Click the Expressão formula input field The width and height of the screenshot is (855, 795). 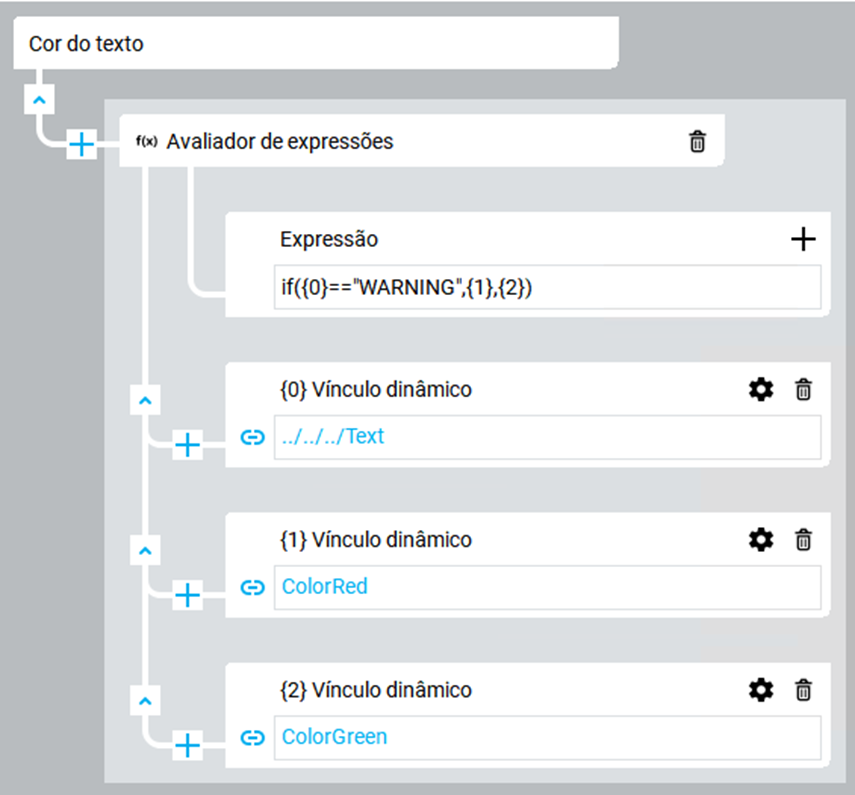pos(547,287)
